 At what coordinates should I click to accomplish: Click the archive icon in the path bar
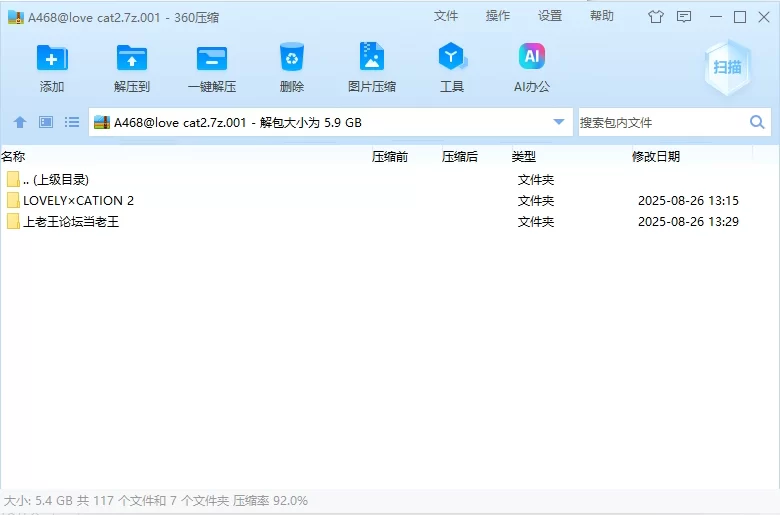click(101, 122)
